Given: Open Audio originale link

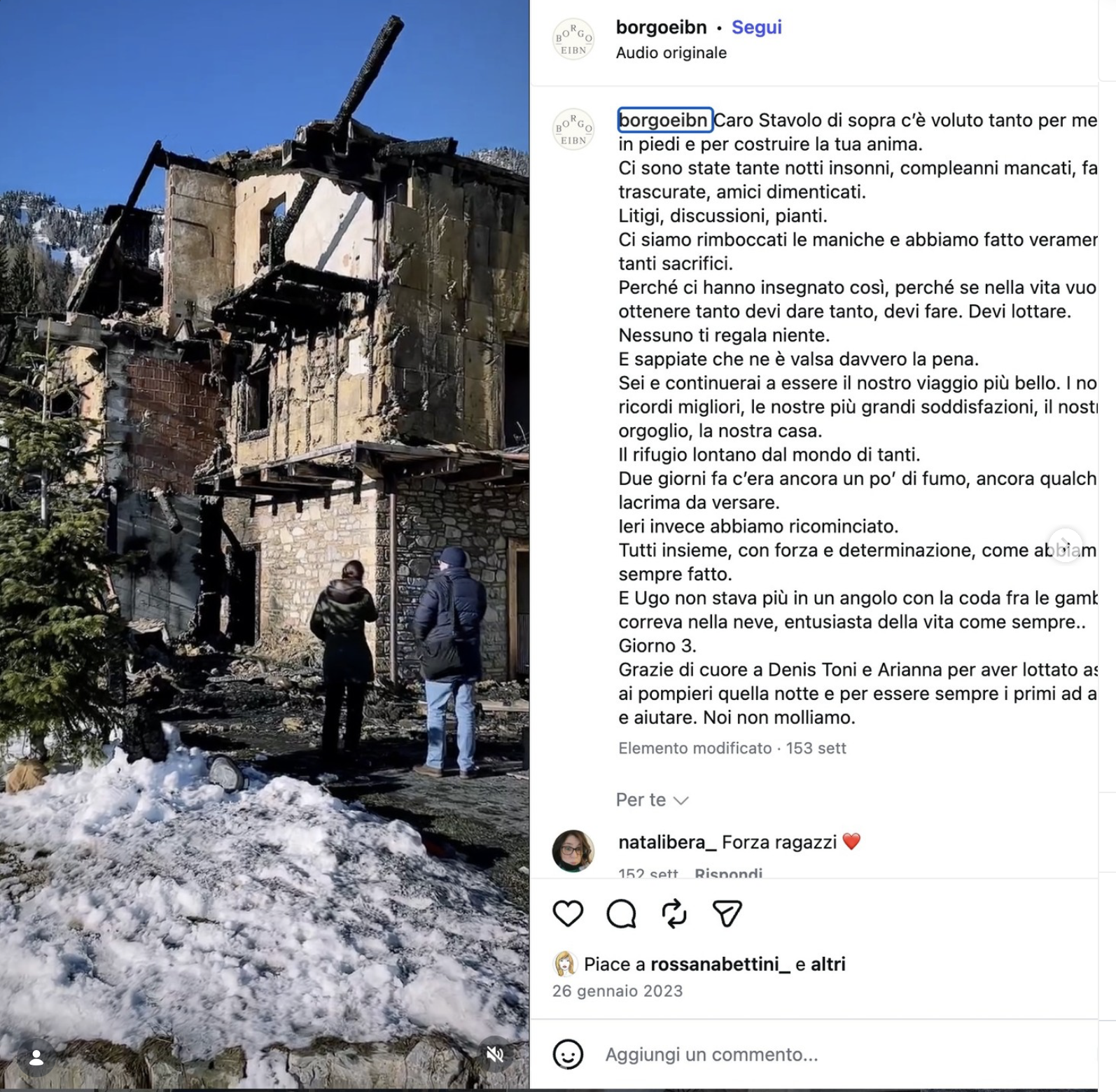Looking at the screenshot, I should (x=671, y=52).
